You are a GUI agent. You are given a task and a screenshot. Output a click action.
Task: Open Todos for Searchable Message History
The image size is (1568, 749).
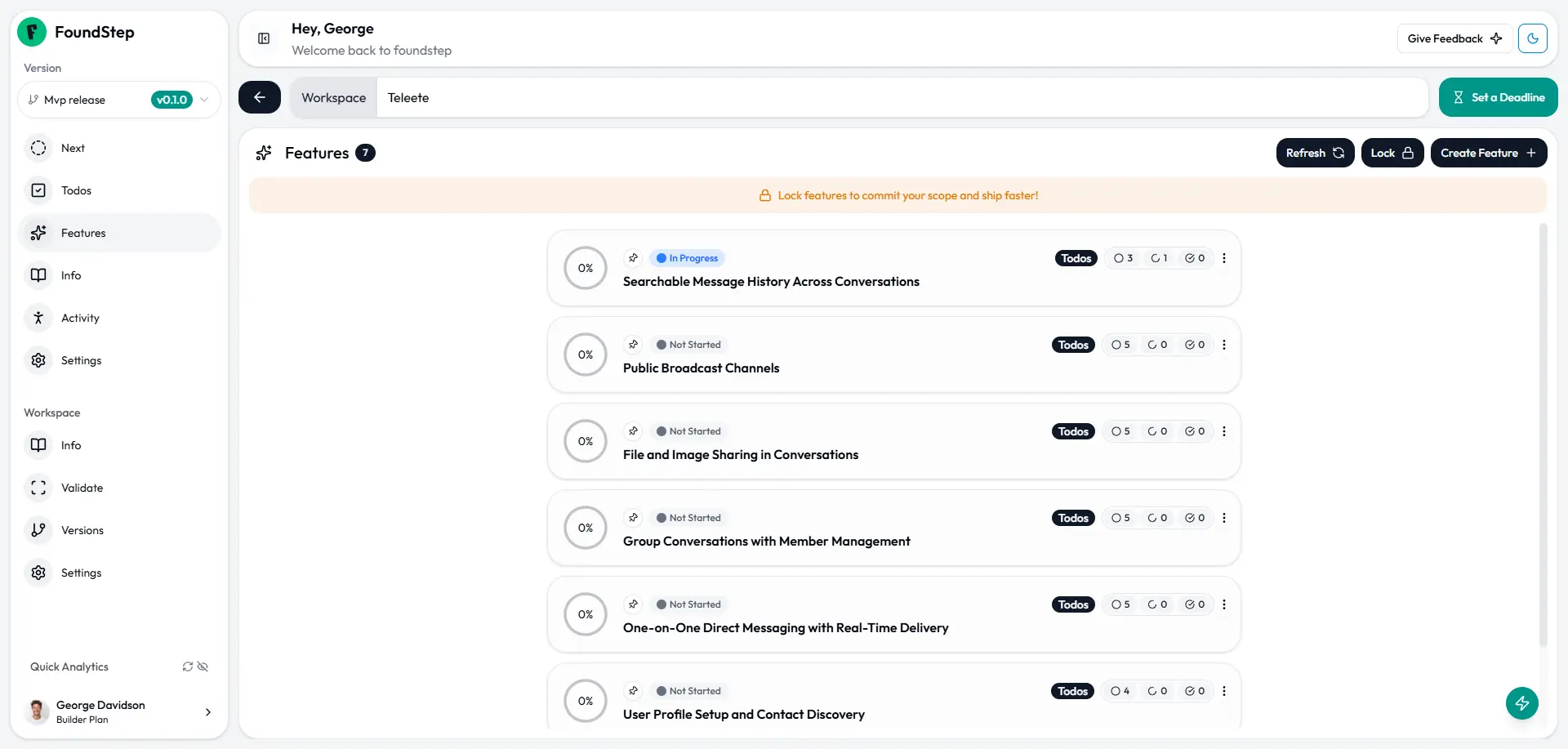(1076, 258)
